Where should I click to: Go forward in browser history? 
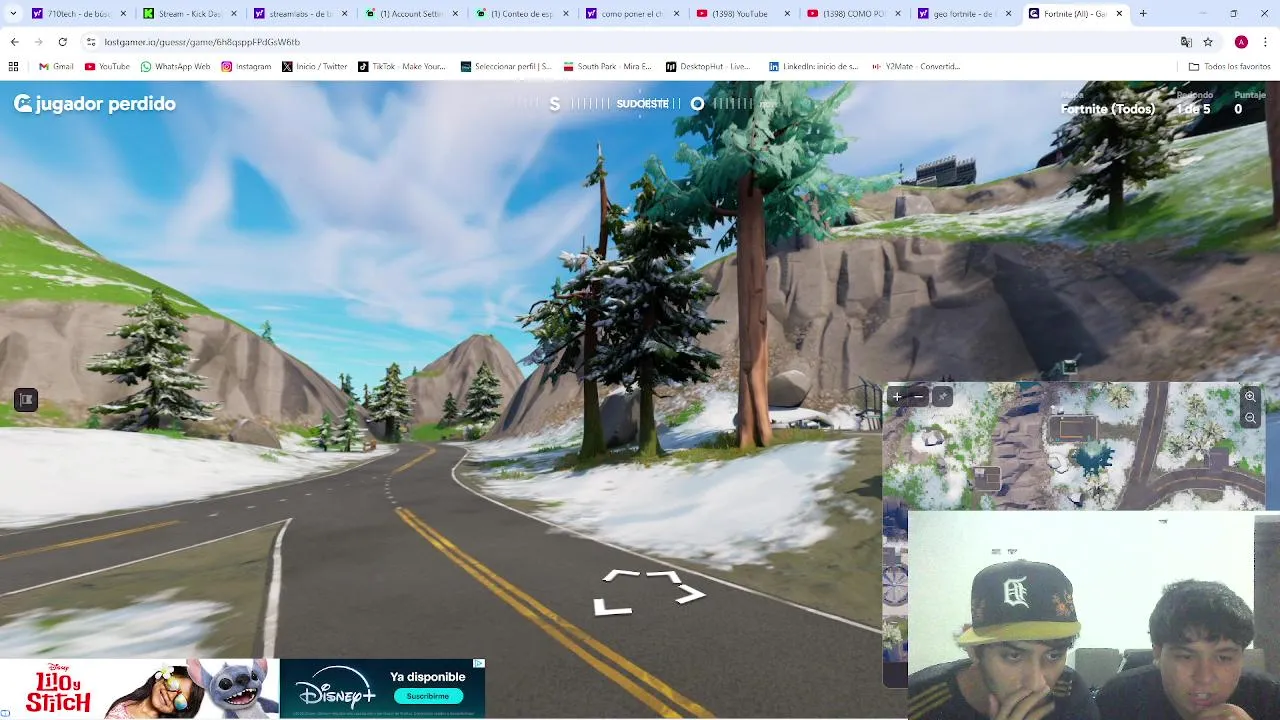click(x=38, y=42)
